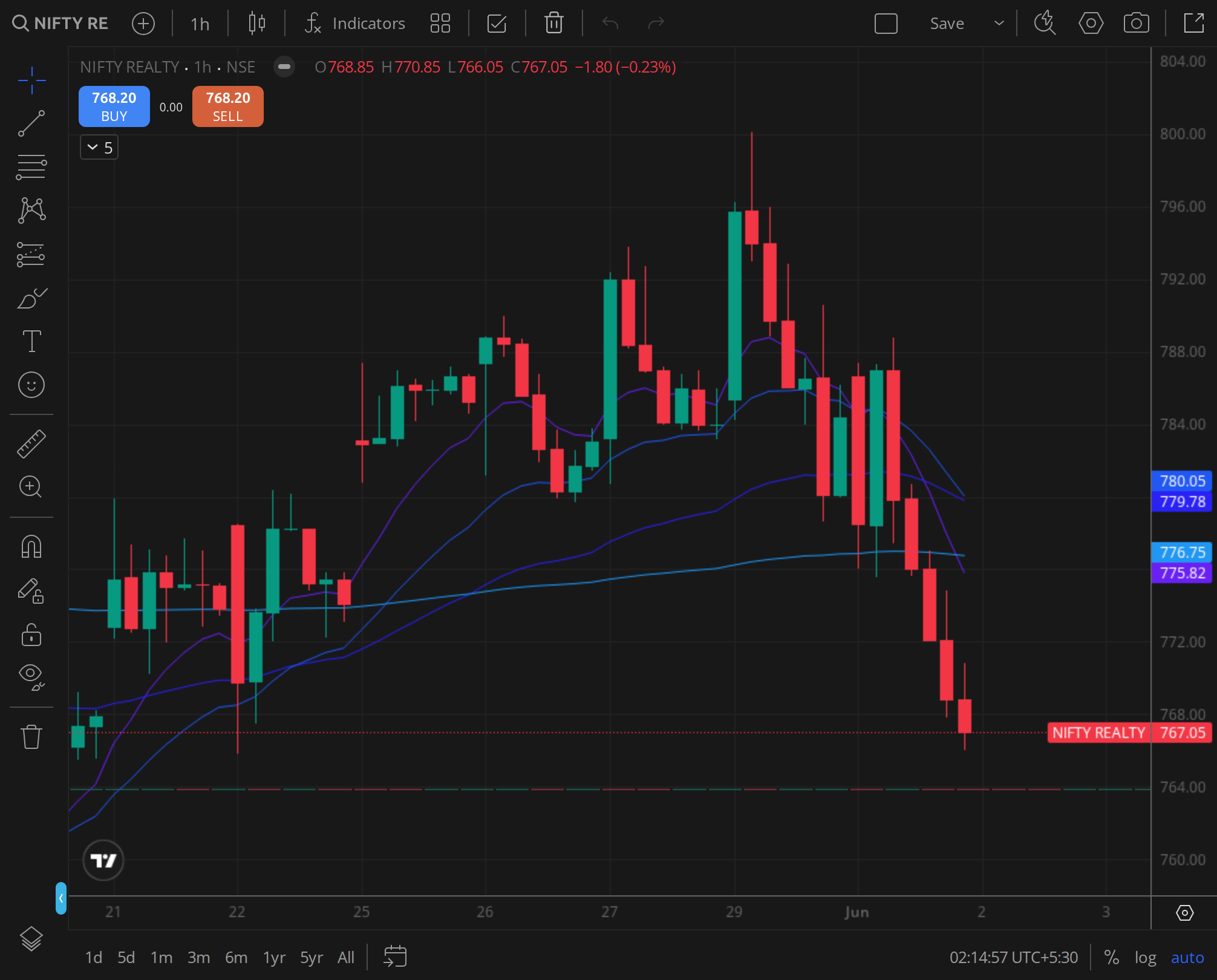The width and height of the screenshot is (1217, 980).
Task: Select chart layout rectangle icon
Action: 886,24
